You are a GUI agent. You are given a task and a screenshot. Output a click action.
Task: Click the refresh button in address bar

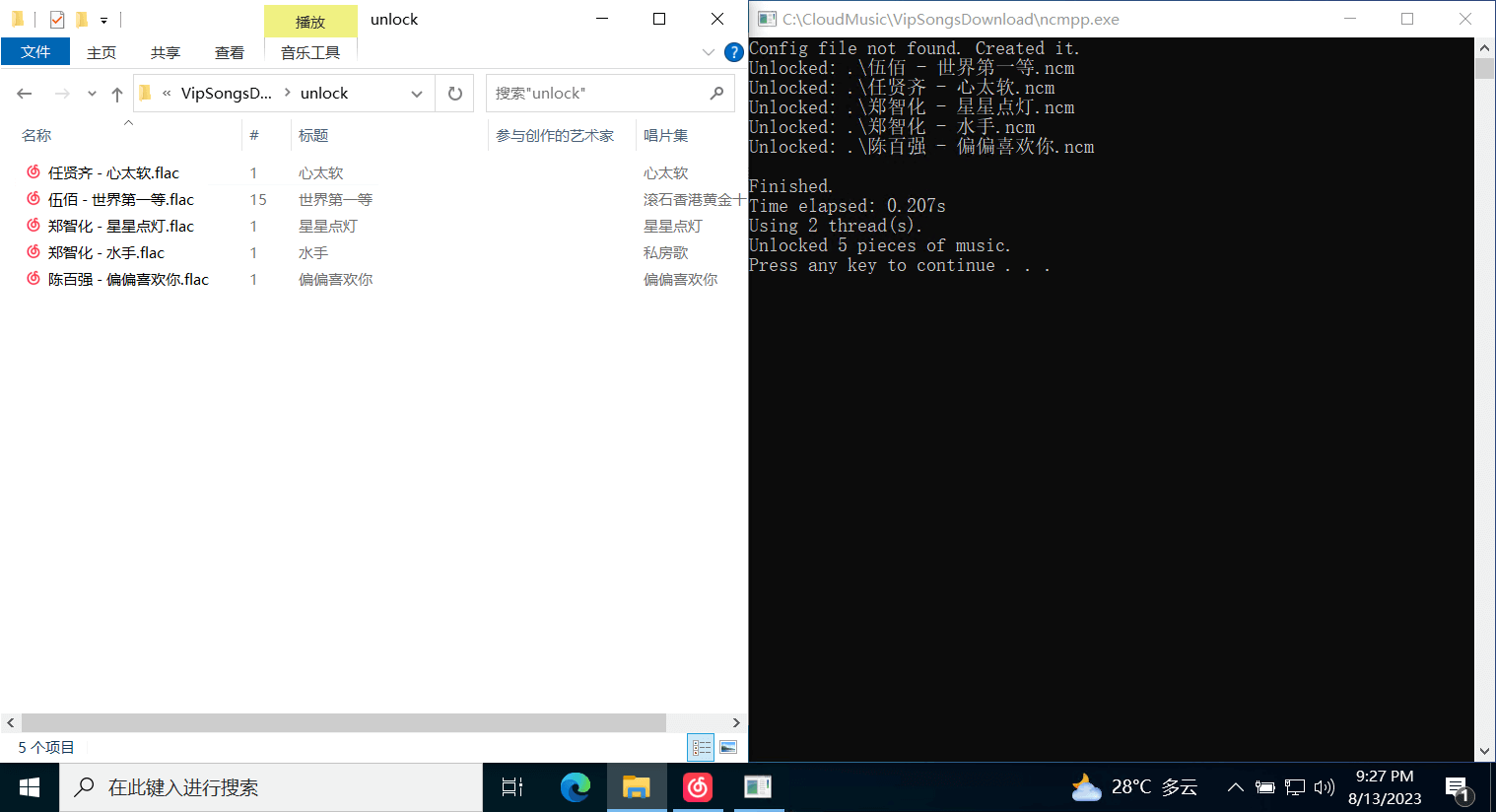(454, 94)
